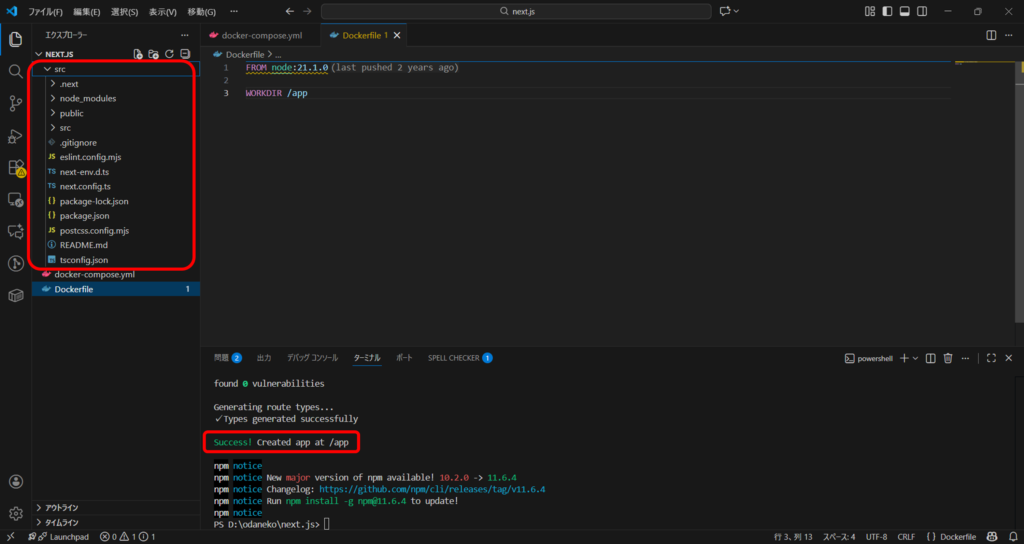Switch to the docker-compose.yml tab

coord(261,35)
